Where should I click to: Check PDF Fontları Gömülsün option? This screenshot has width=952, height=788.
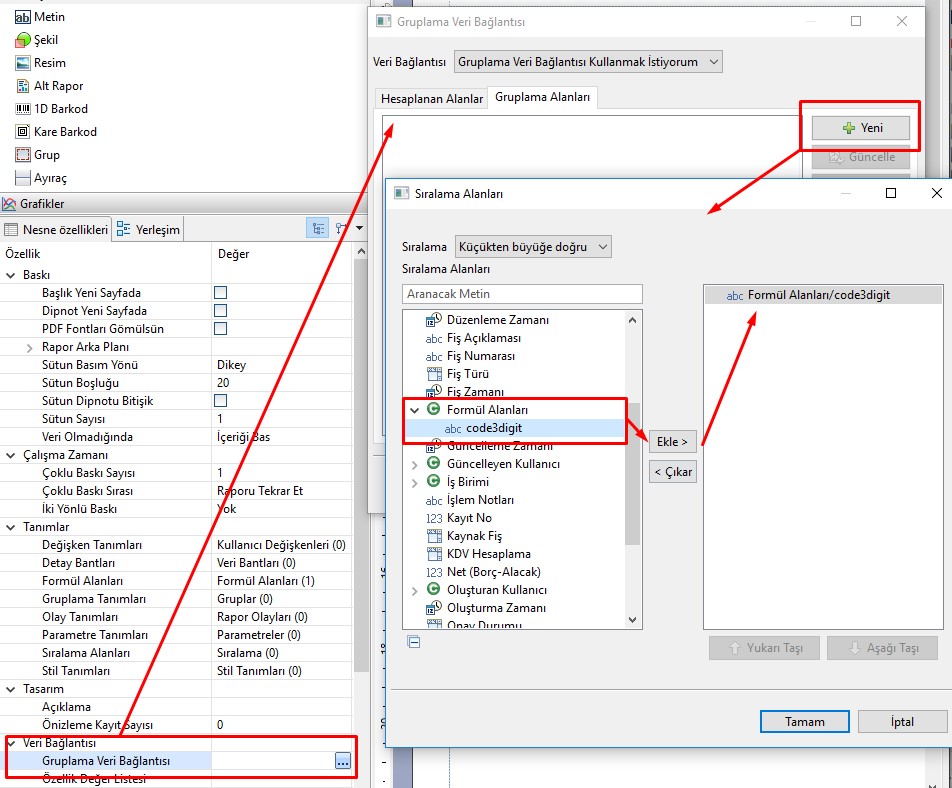coord(220,329)
